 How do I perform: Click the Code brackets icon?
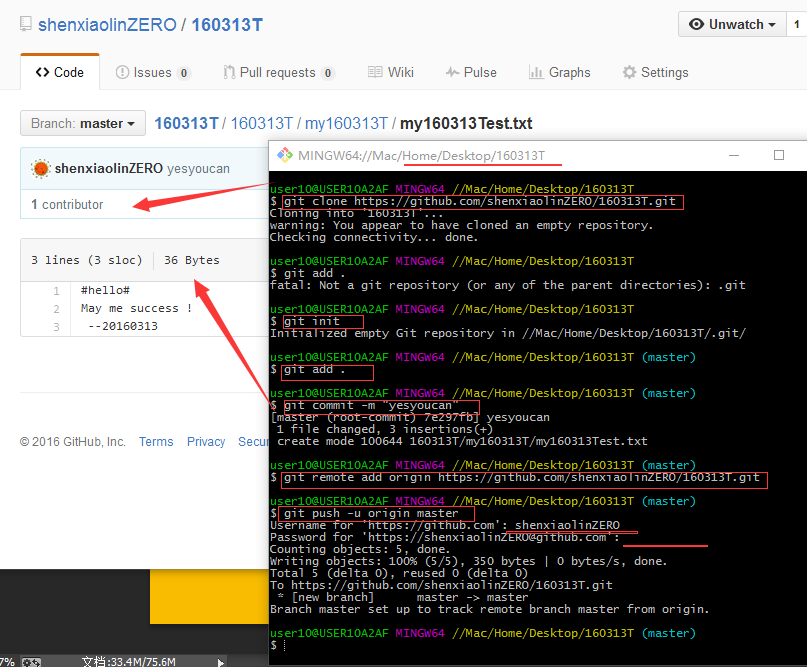(43, 73)
